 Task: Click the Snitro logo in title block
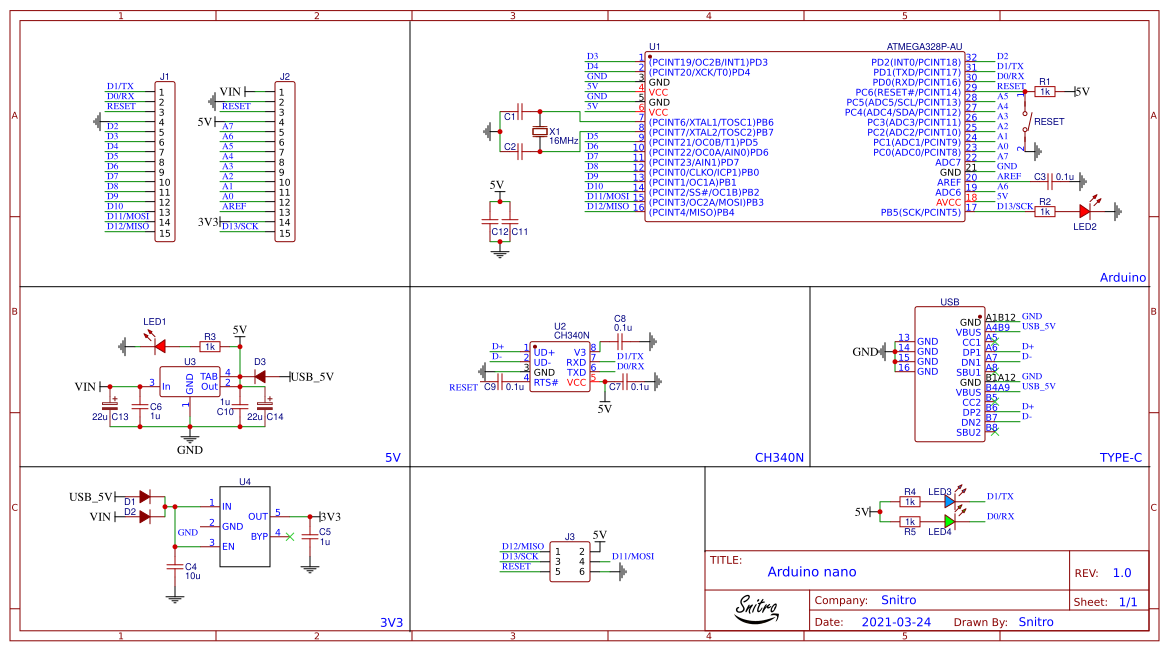coord(756,607)
